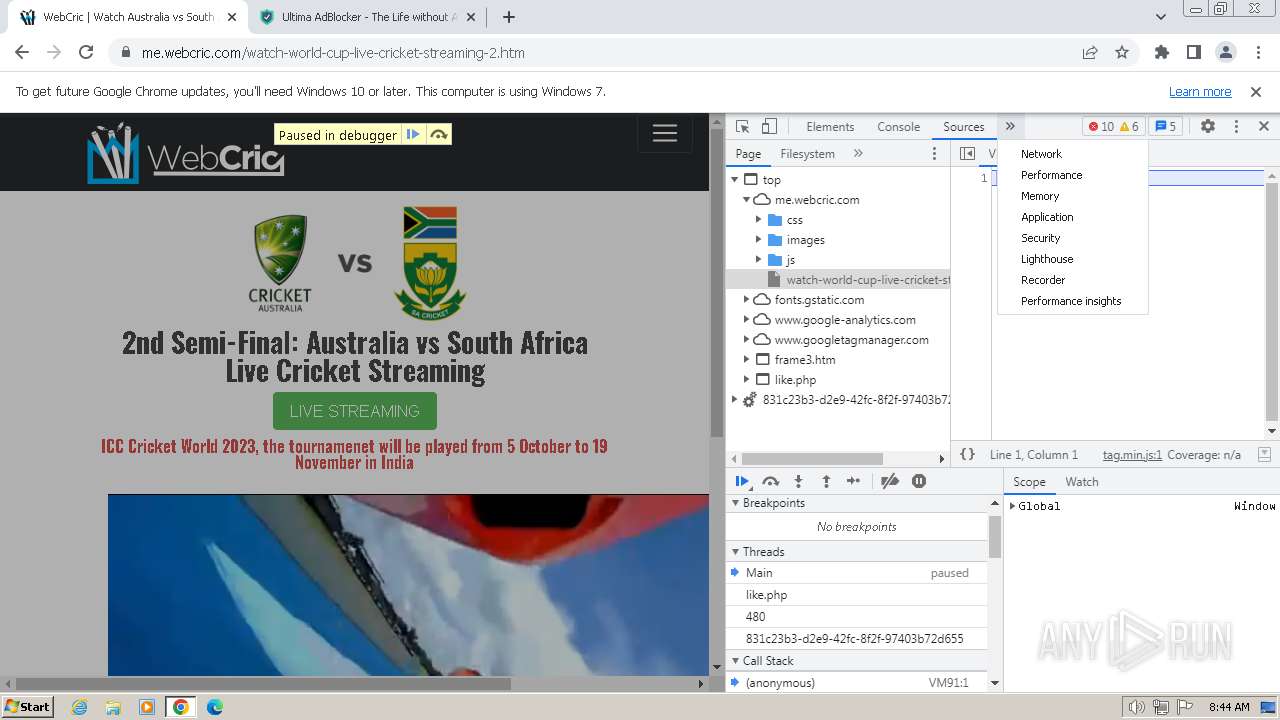Switch to the Elements tab

[x=830, y=127]
